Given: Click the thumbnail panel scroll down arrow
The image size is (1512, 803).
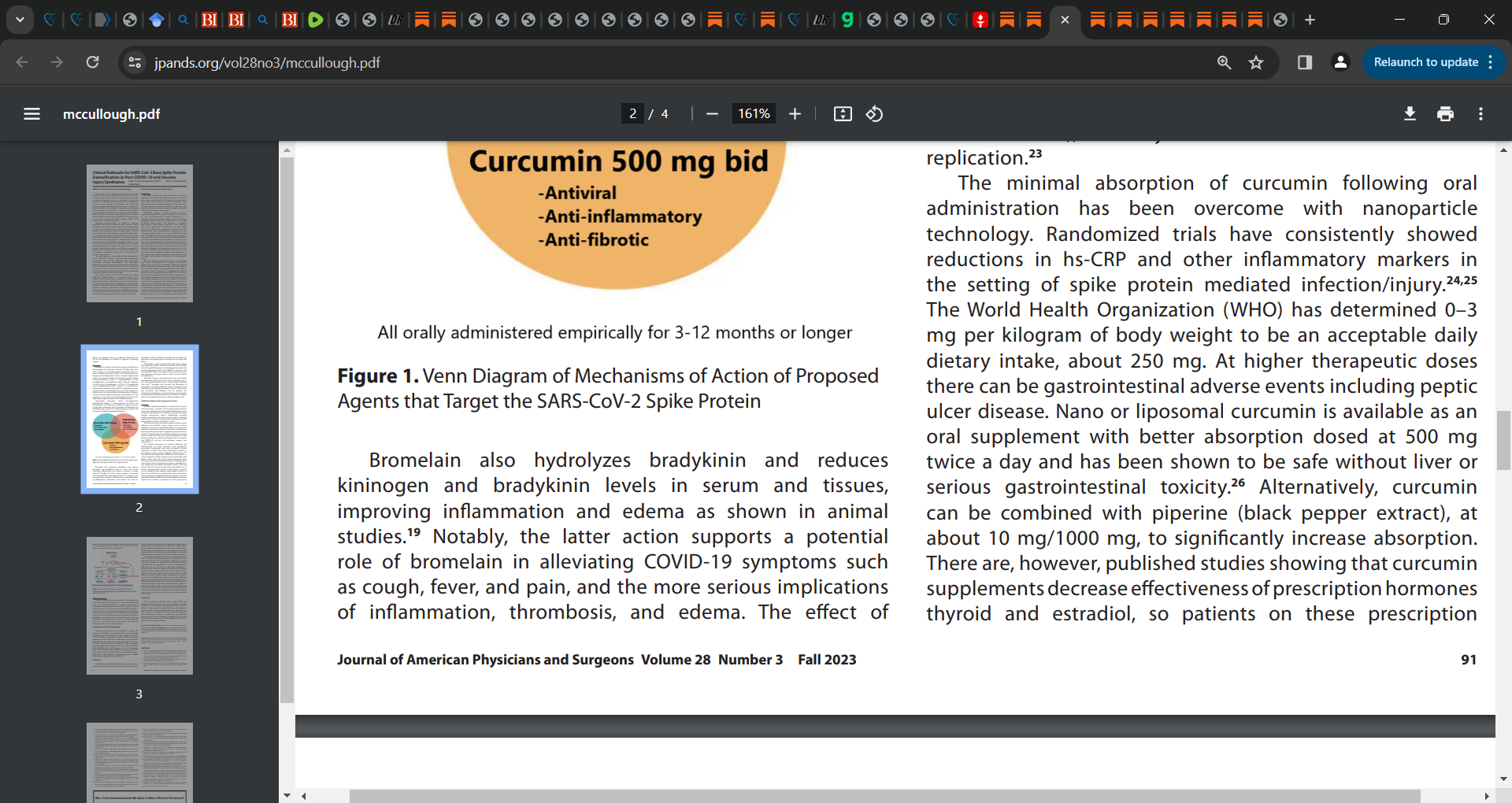Looking at the screenshot, I should [287, 796].
